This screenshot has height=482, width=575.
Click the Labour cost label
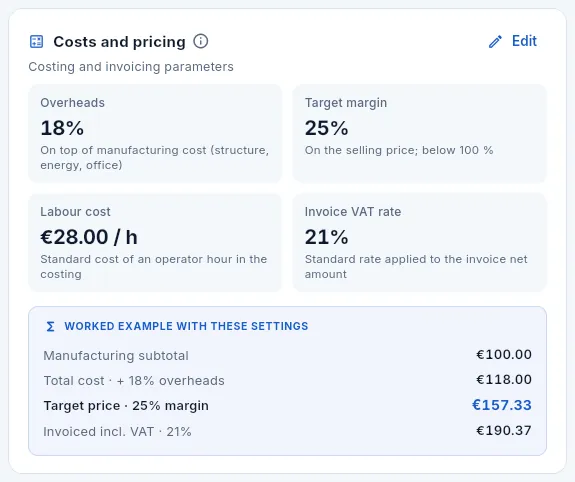click(75, 212)
